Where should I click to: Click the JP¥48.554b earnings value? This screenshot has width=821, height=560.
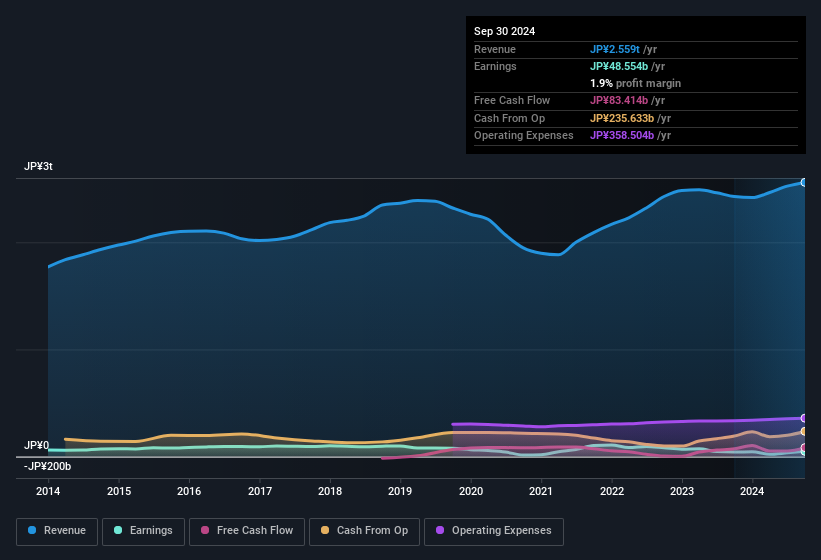tap(619, 66)
